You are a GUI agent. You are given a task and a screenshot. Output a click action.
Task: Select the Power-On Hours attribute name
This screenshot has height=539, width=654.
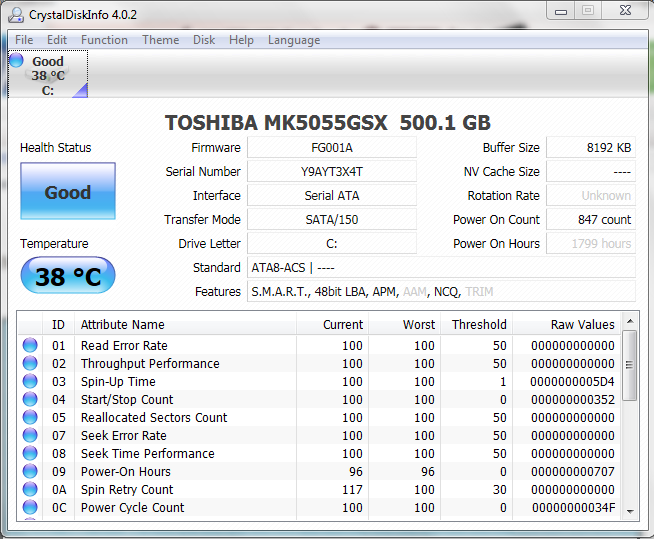point(126,471)
